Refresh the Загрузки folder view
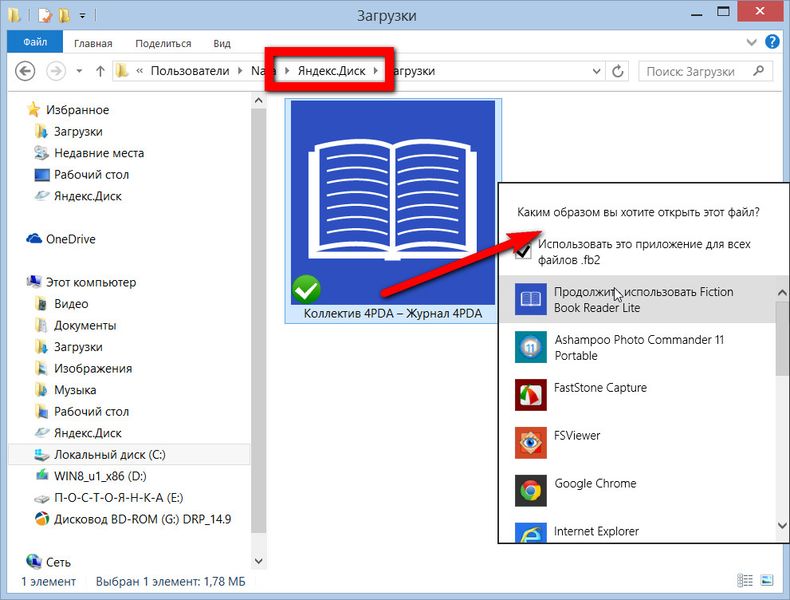Image resolution: width=790 pixels, height=600 pixels. tap(618, 71)
